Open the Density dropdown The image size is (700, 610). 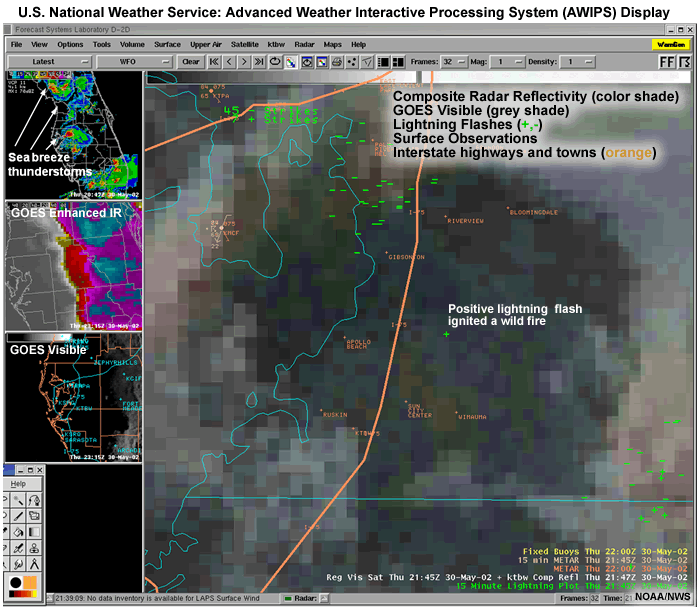click(x=578, y=62)
